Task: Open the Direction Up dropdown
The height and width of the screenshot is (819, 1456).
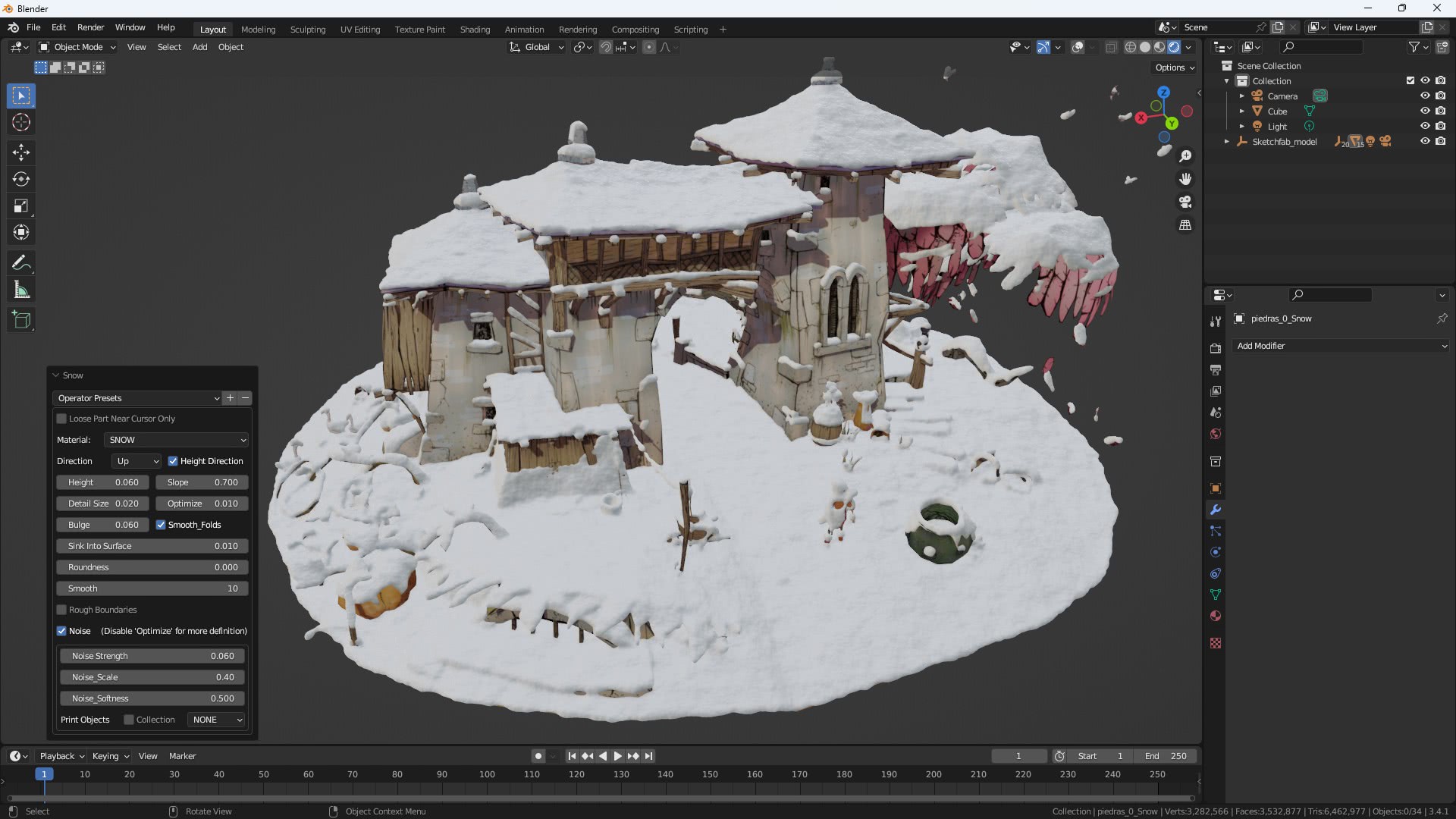Action: (x=136, y=461)
